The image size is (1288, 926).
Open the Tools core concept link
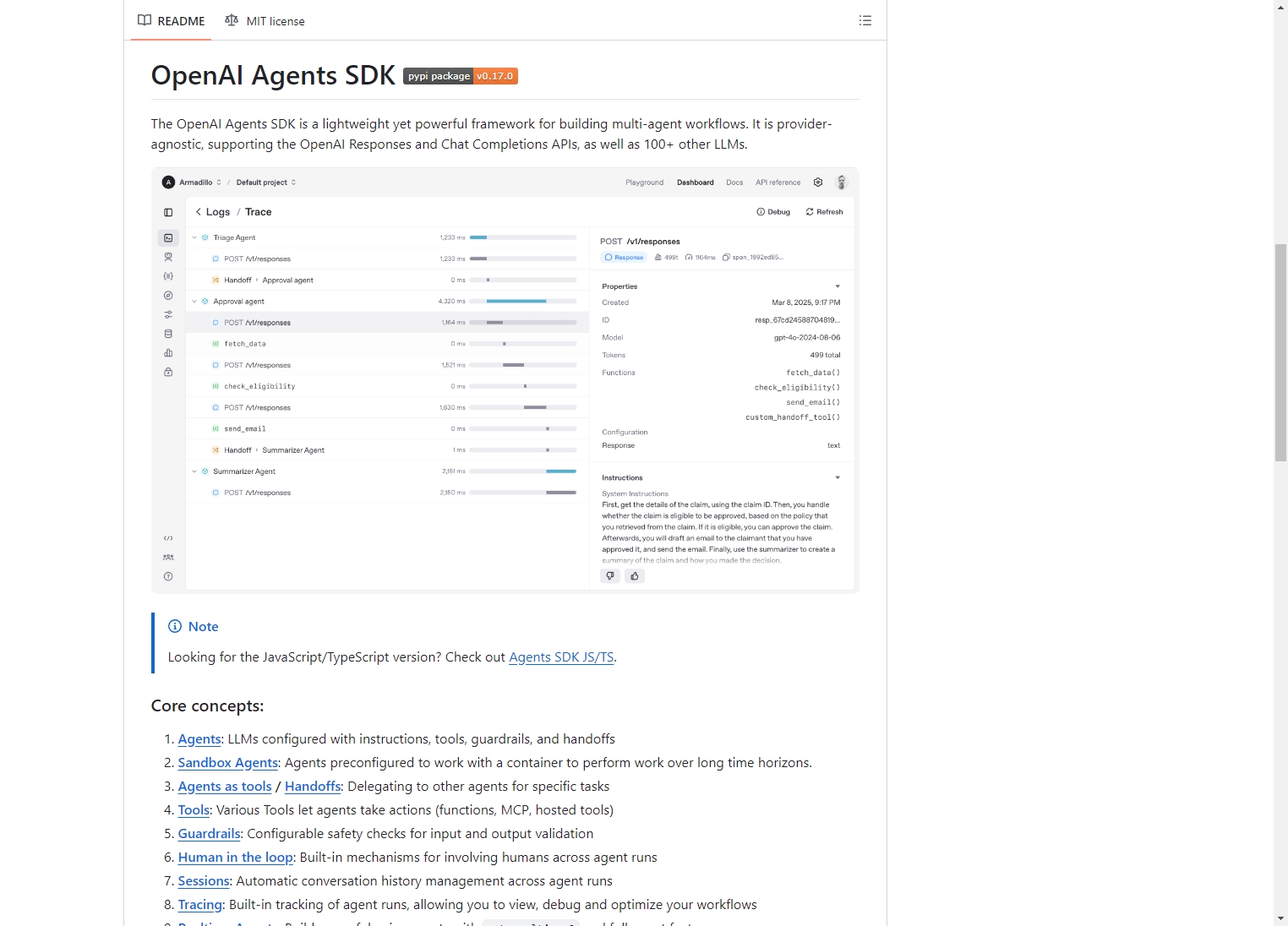coord(194,810)
